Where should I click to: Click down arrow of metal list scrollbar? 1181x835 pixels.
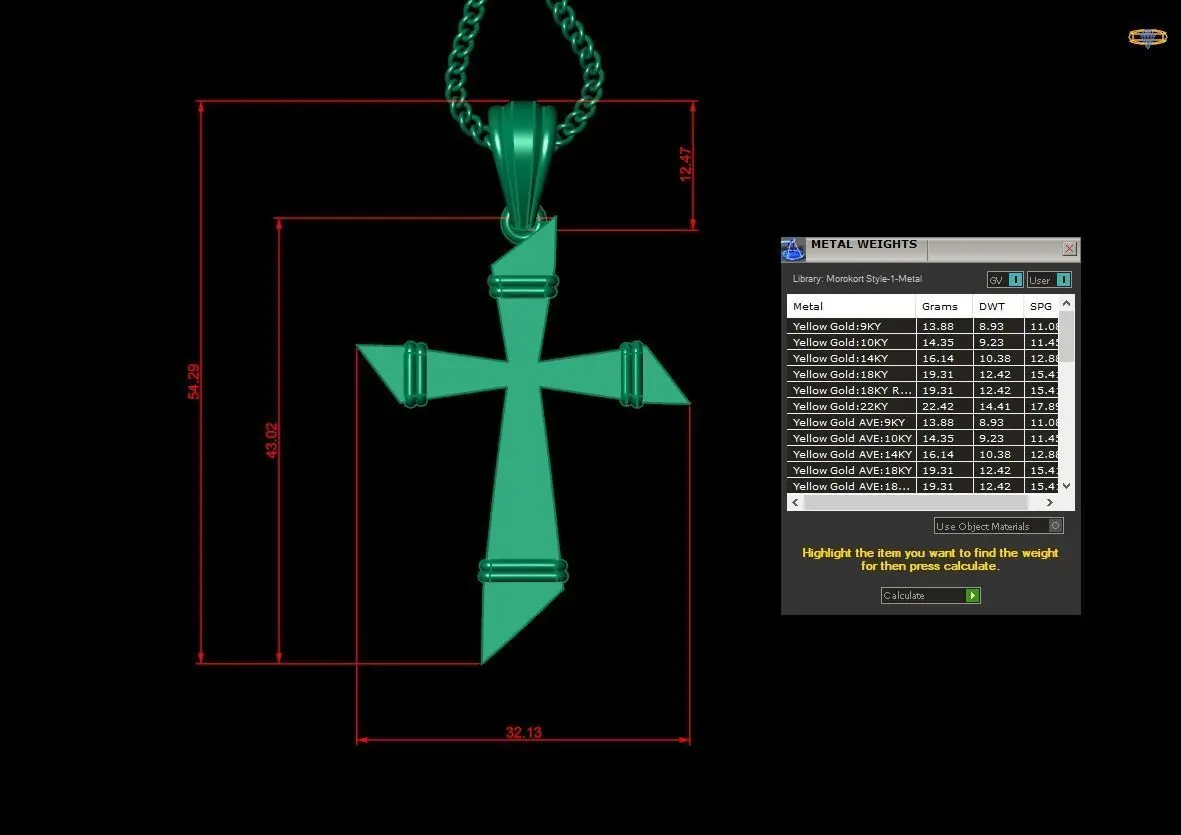(1067, 486)
